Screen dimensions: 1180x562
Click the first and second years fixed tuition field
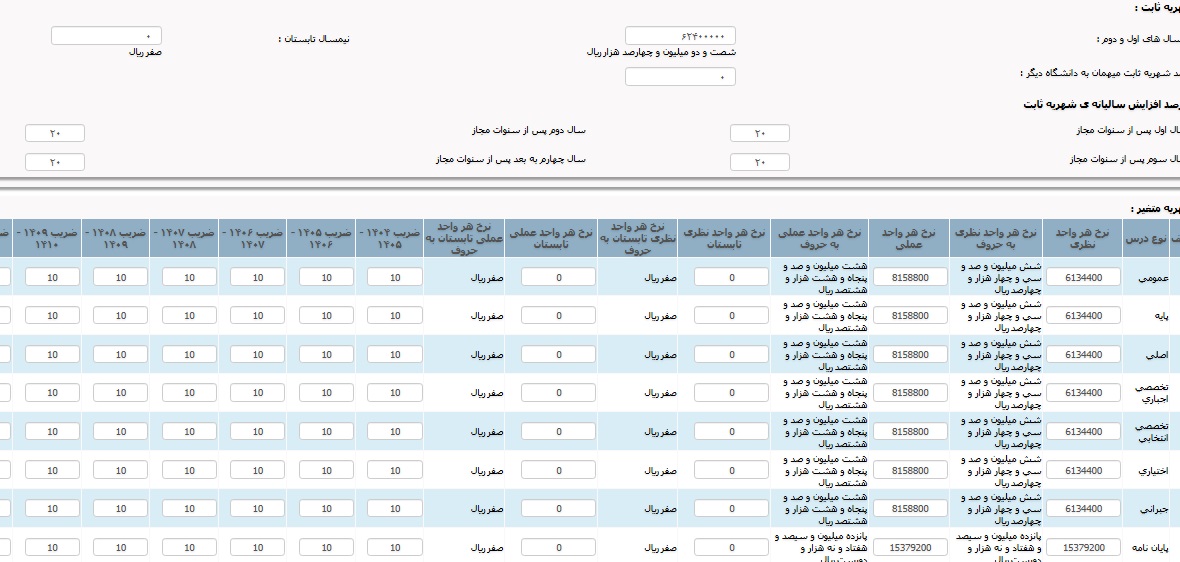680,36
